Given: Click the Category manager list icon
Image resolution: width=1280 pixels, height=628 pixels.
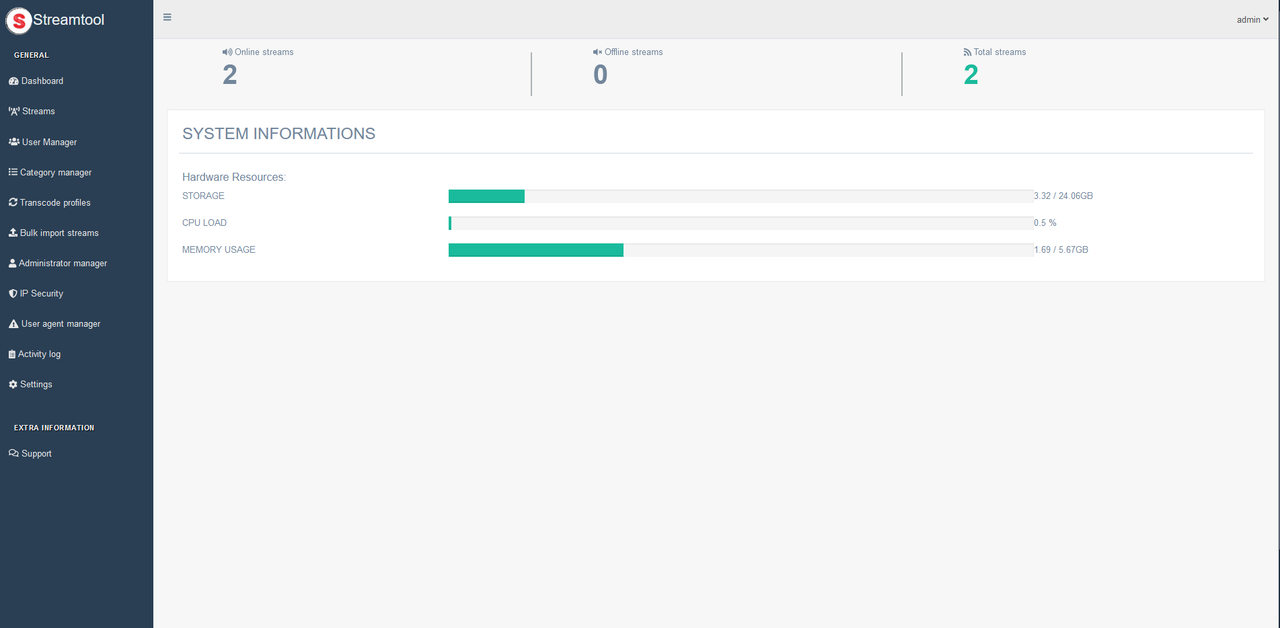Looking at the screenshot, I should [13, 172].
